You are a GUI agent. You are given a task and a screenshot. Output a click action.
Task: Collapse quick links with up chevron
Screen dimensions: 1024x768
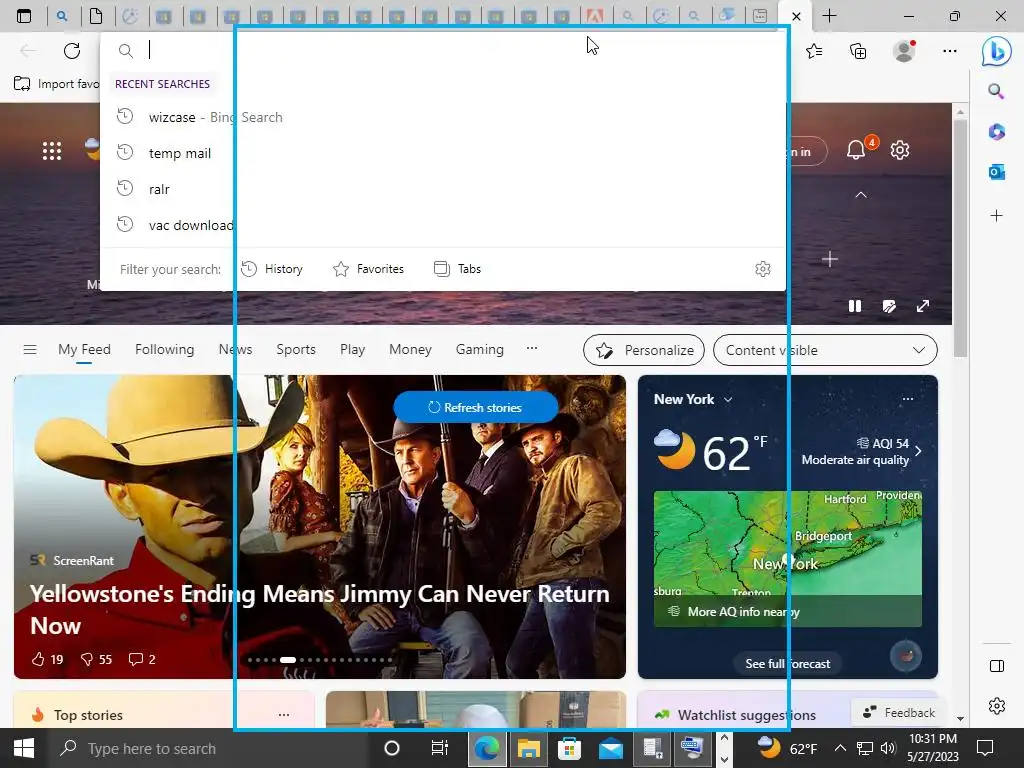click(x=861, y=195)
